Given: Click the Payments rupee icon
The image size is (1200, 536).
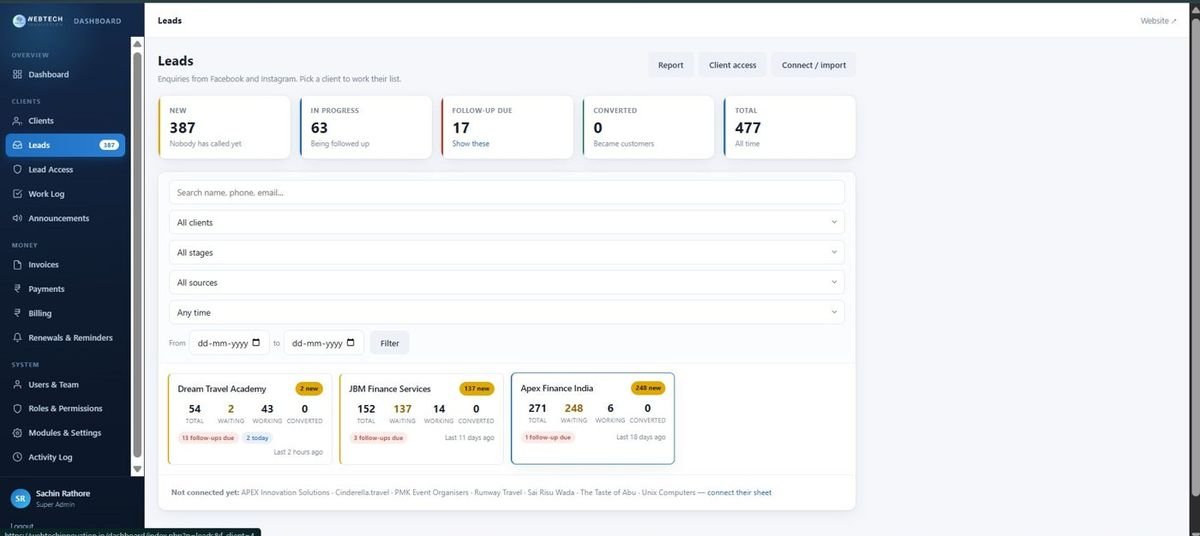Looking at the screenshot, I should 17,289.
